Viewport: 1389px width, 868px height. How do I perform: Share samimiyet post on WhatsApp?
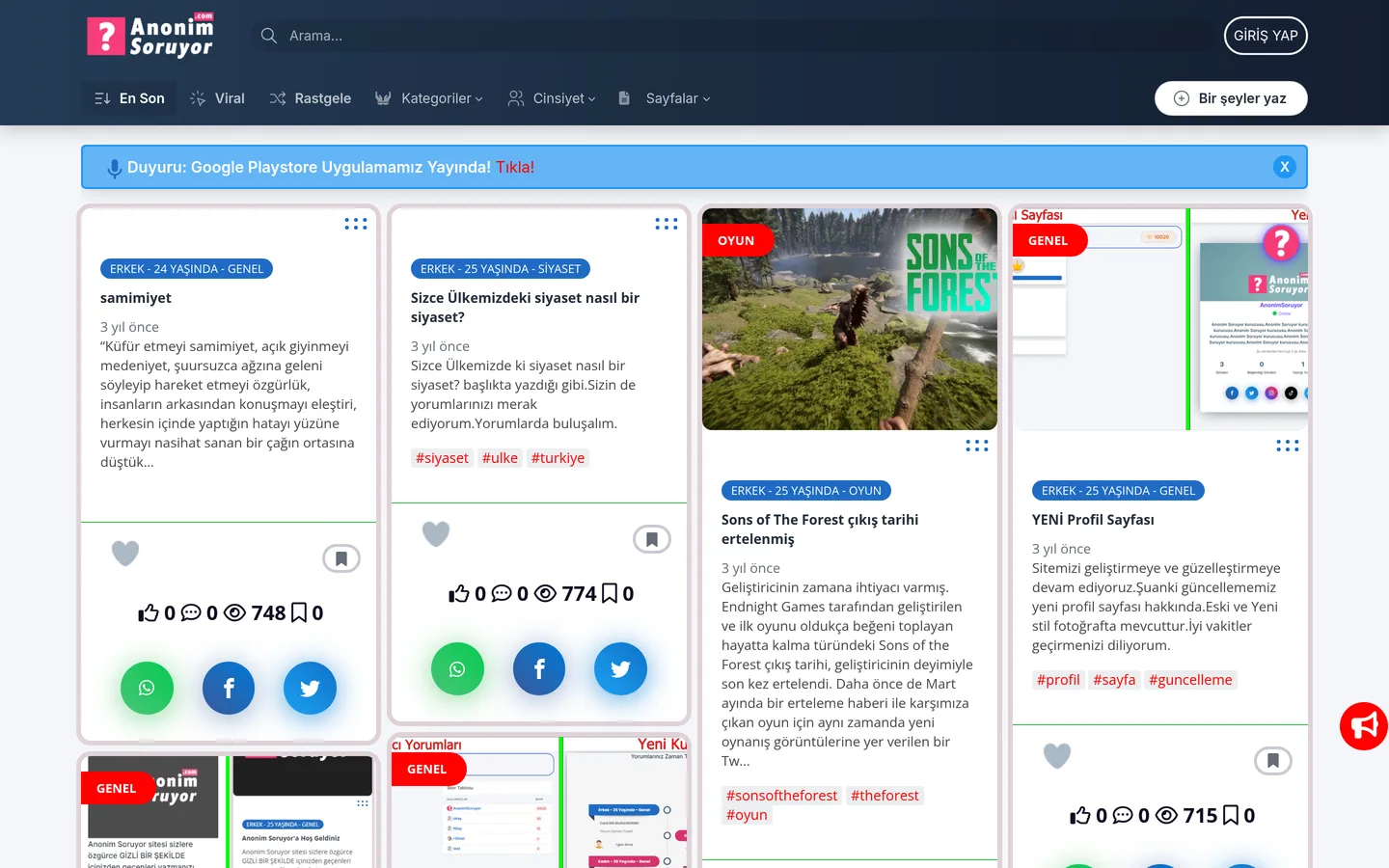147,688
